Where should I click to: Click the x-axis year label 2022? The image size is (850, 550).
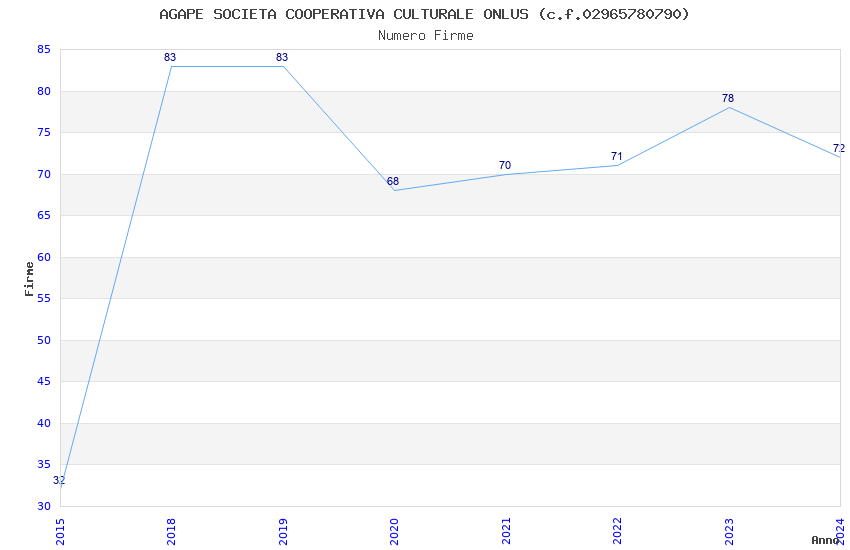coord(617,532)
